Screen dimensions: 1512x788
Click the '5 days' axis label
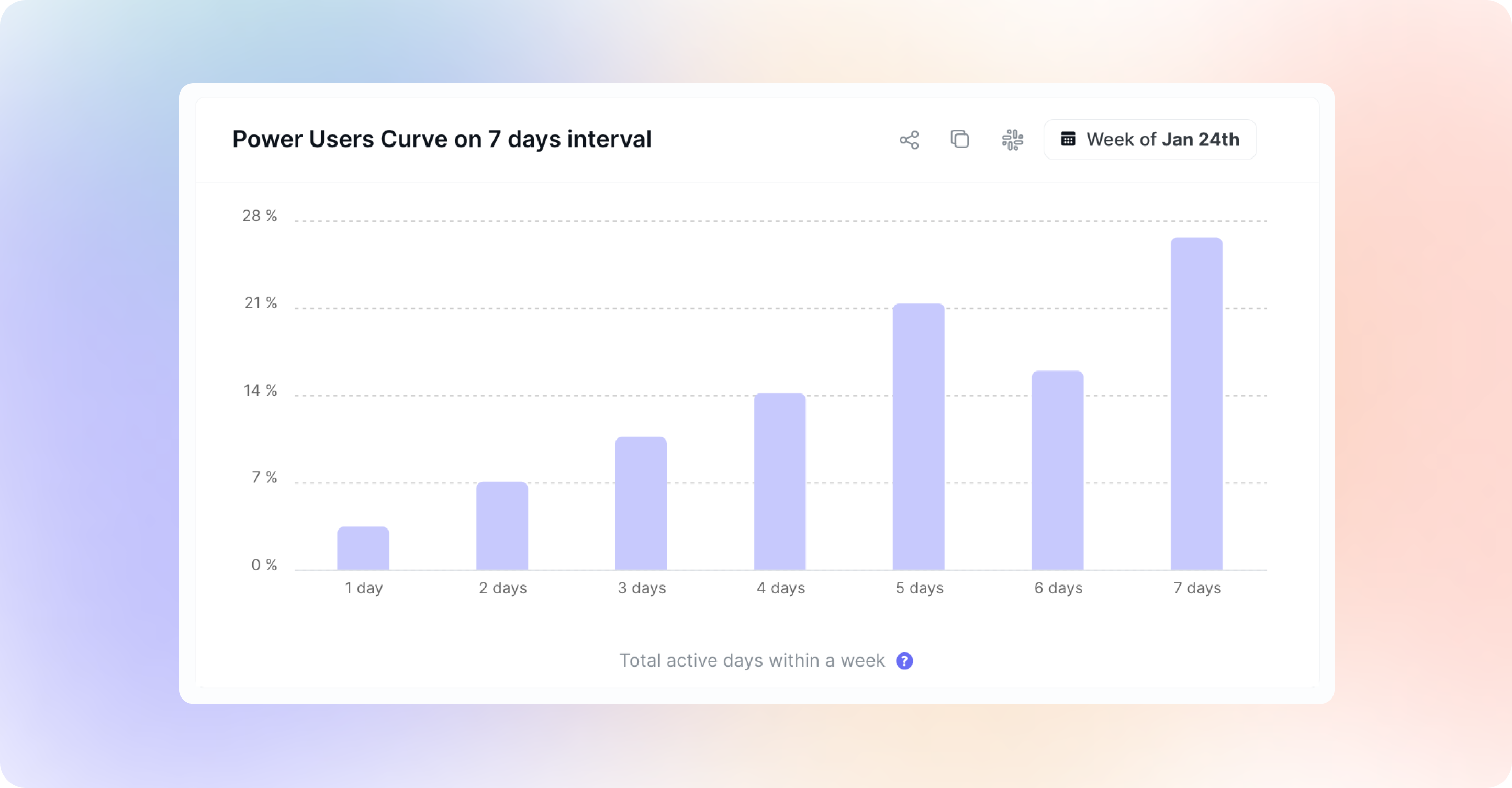919,588
